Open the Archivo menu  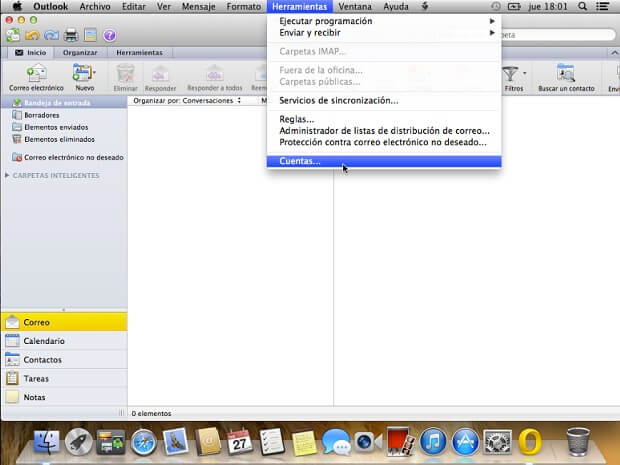95,6
